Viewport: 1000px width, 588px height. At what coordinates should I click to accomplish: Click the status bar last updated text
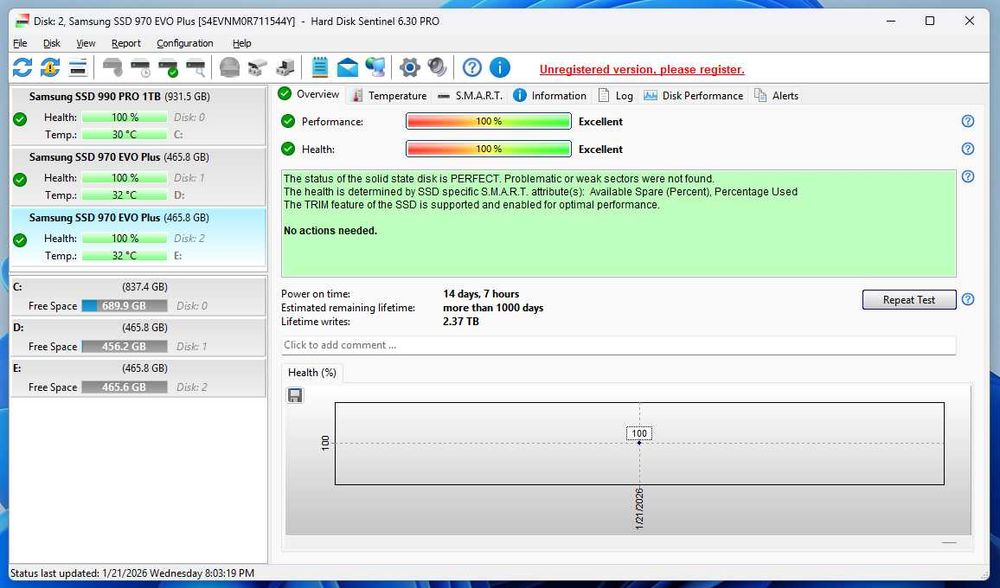click(x=132, y=573)
